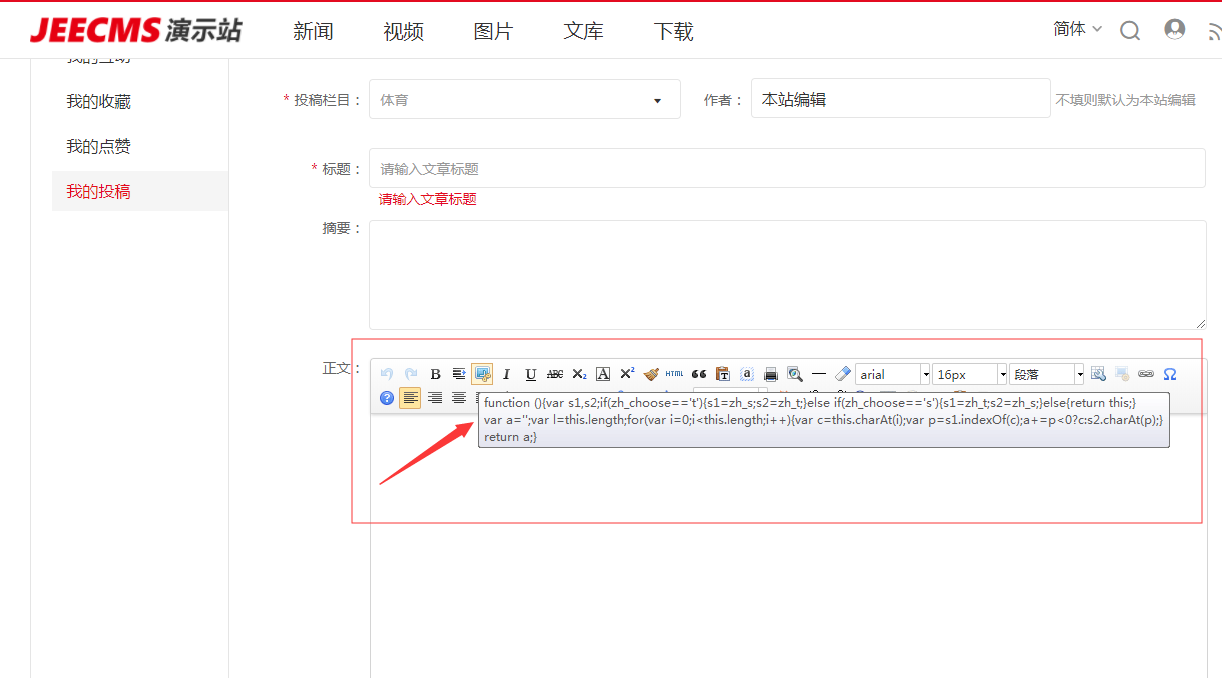
Task: Apply subscript formatting
Action: [579, 374]
